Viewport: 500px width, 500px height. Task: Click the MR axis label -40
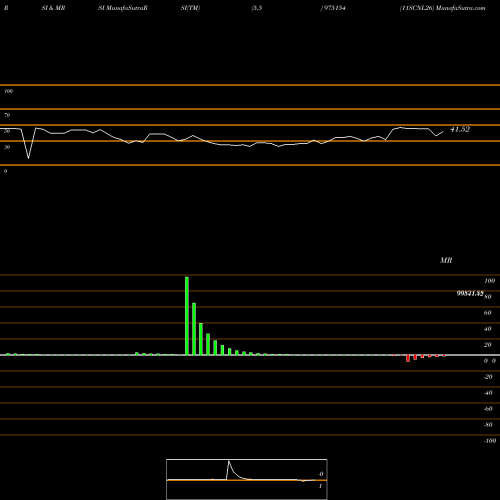[488, 393]
